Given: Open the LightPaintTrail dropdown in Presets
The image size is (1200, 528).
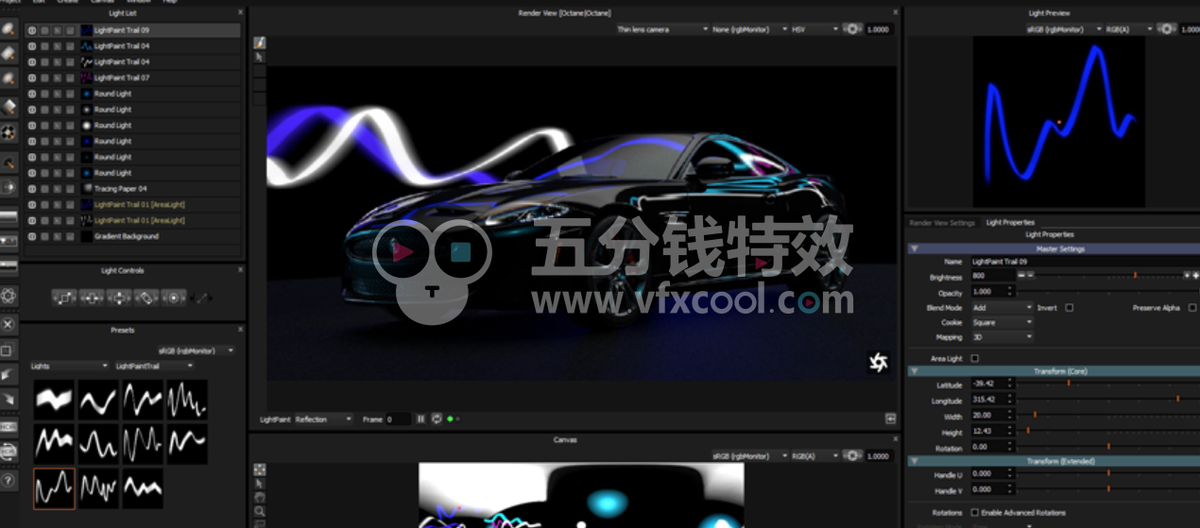Looking at the screenshot, I should tap(155, 366).
